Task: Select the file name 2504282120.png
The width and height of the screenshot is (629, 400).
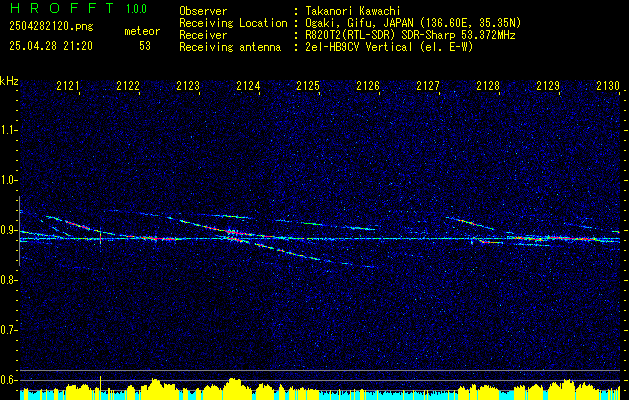Action: [51, 26]
